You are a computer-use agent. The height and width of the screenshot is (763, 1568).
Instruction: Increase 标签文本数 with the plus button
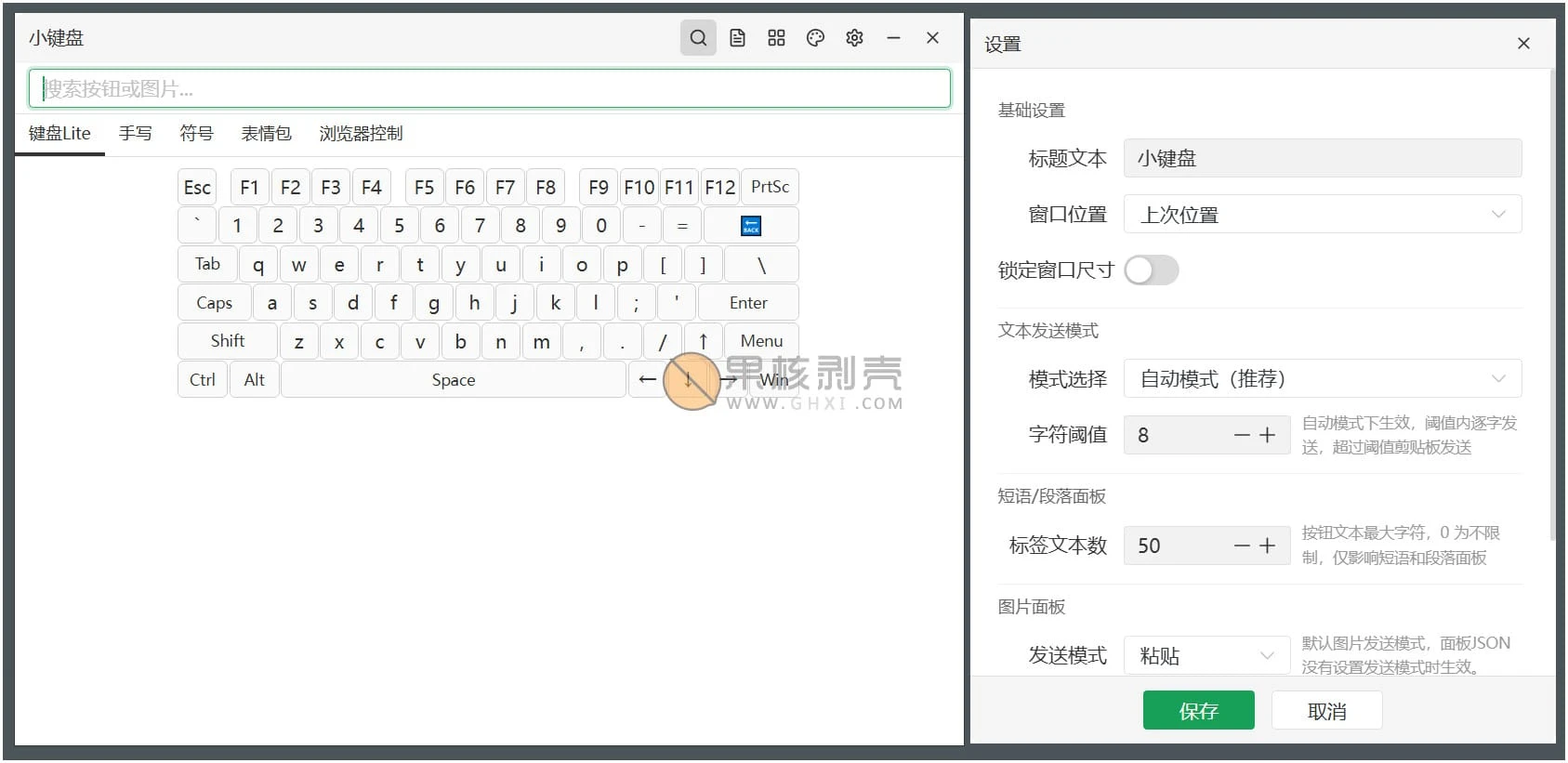1268,546
